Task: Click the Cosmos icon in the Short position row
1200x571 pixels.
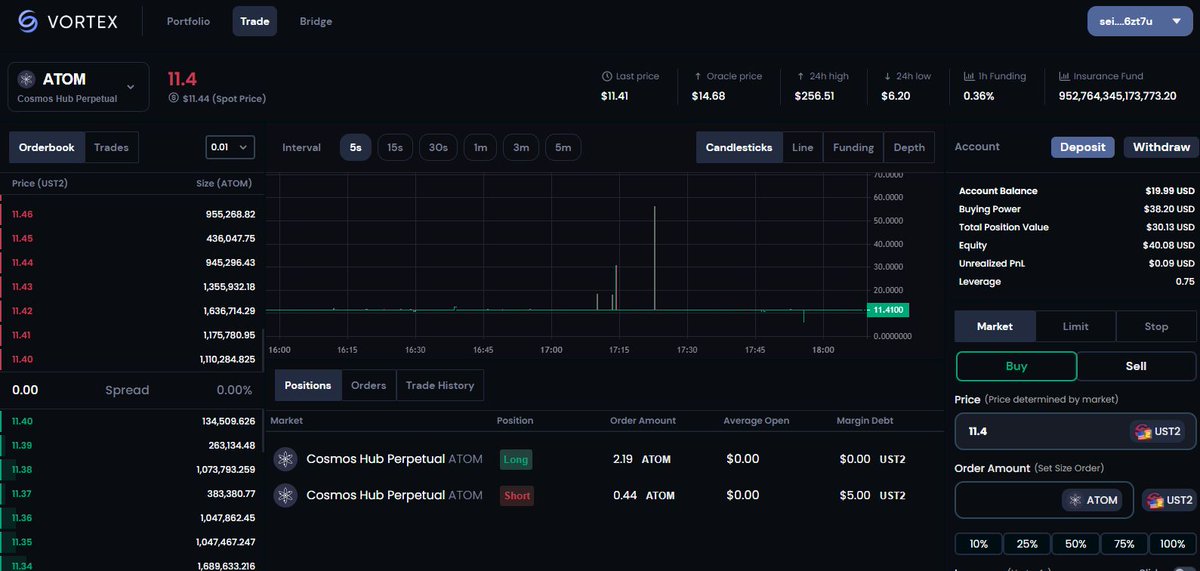Action: tap(286, 495)
